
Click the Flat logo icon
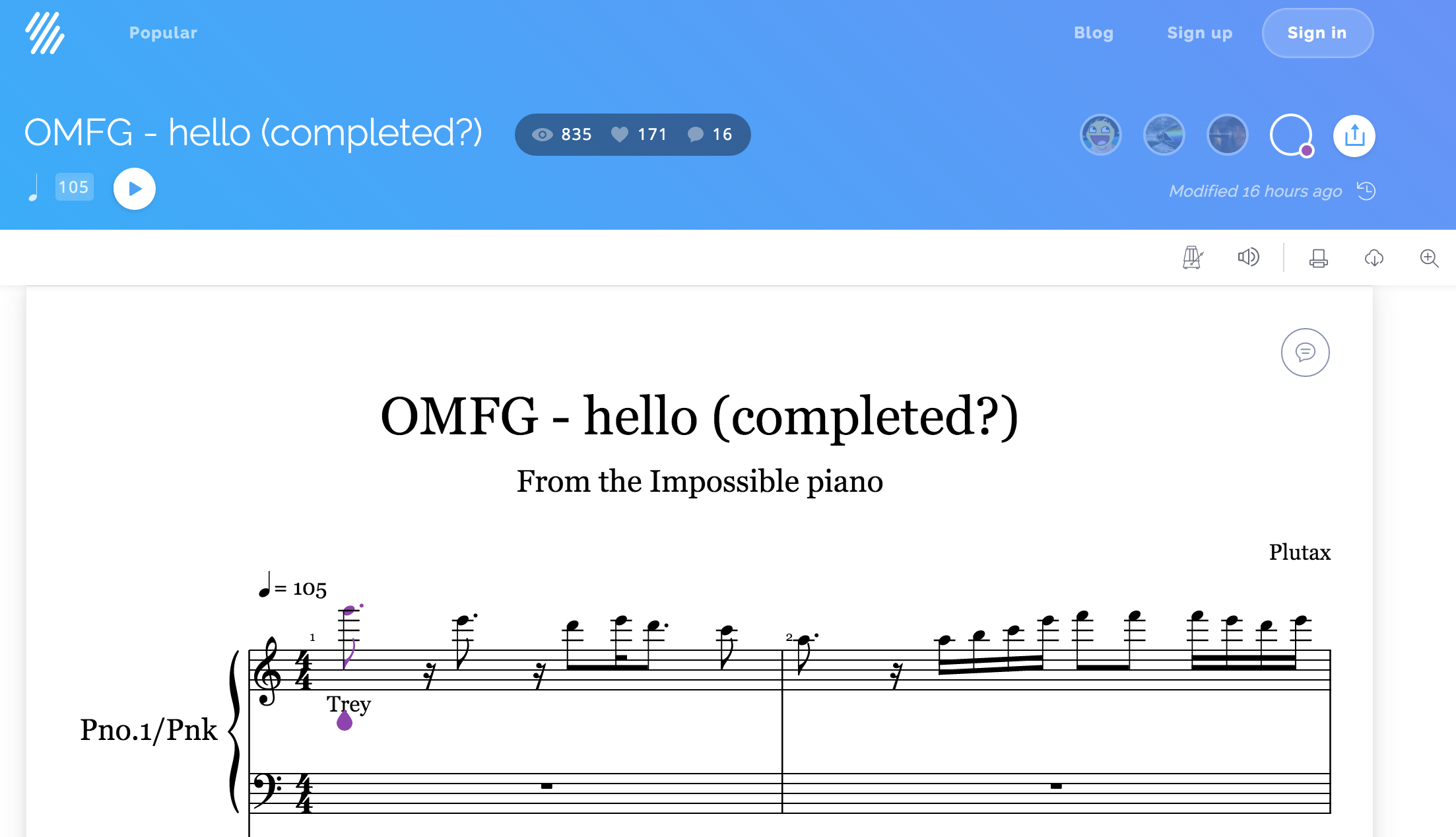[x=45, y=33]
